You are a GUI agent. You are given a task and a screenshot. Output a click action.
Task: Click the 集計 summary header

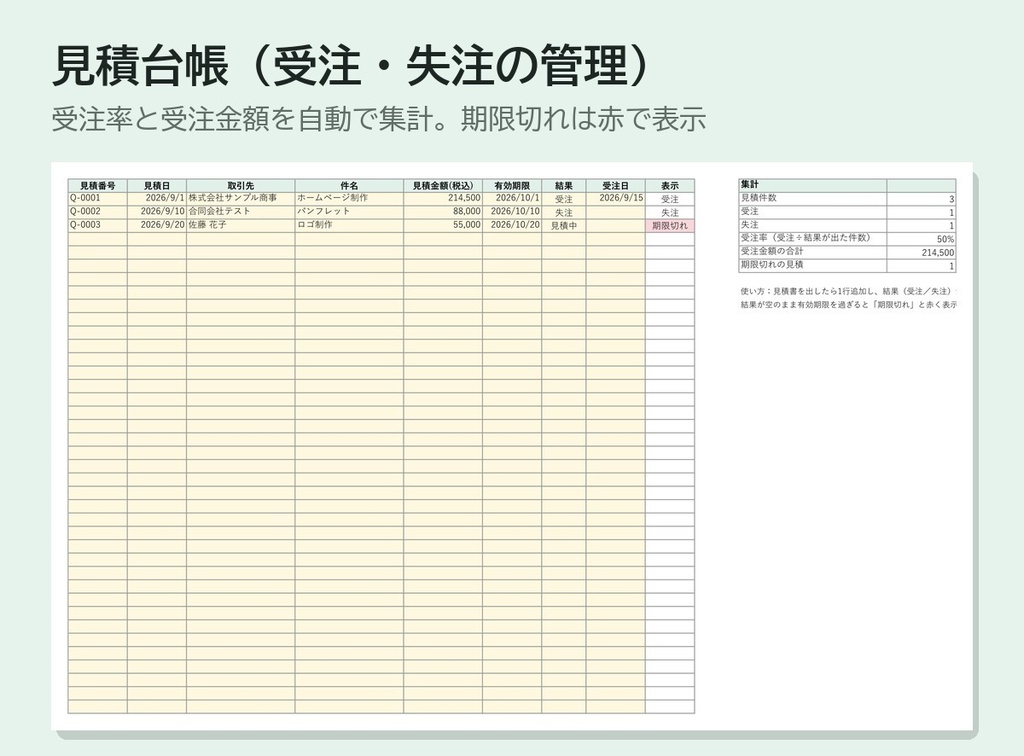812,185
